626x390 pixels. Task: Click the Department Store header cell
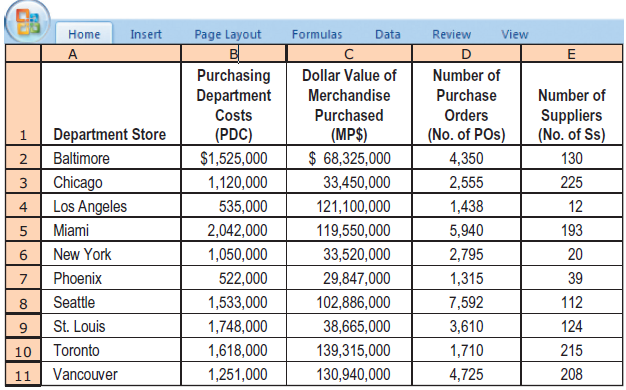(111, 103)
